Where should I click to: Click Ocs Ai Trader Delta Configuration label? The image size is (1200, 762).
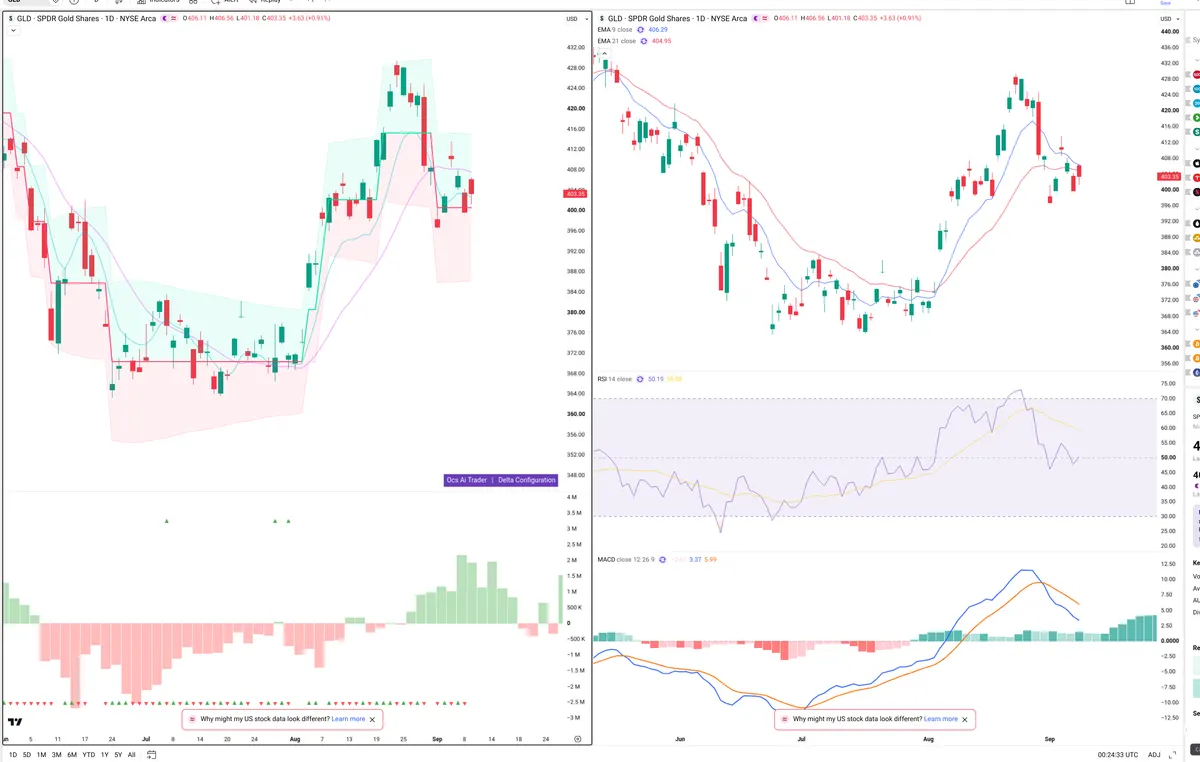click(x=501, y=480)
